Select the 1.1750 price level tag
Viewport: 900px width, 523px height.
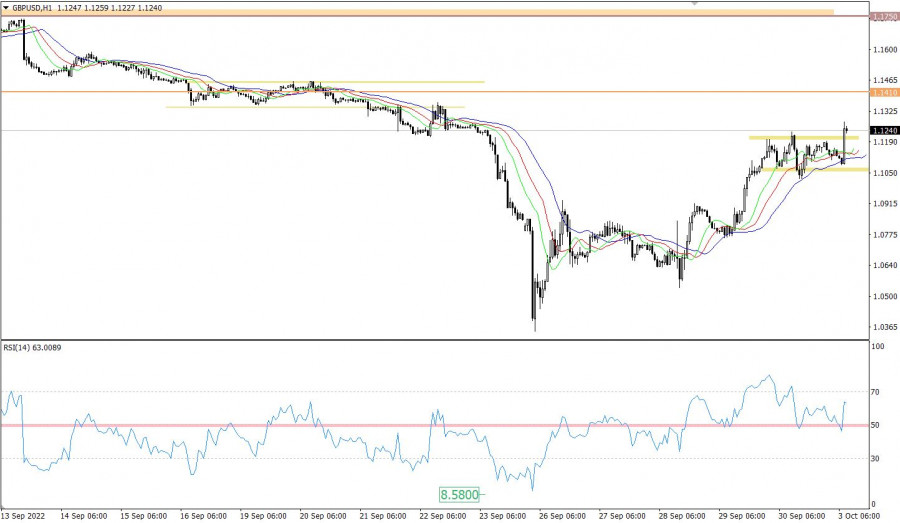point(884,17)
